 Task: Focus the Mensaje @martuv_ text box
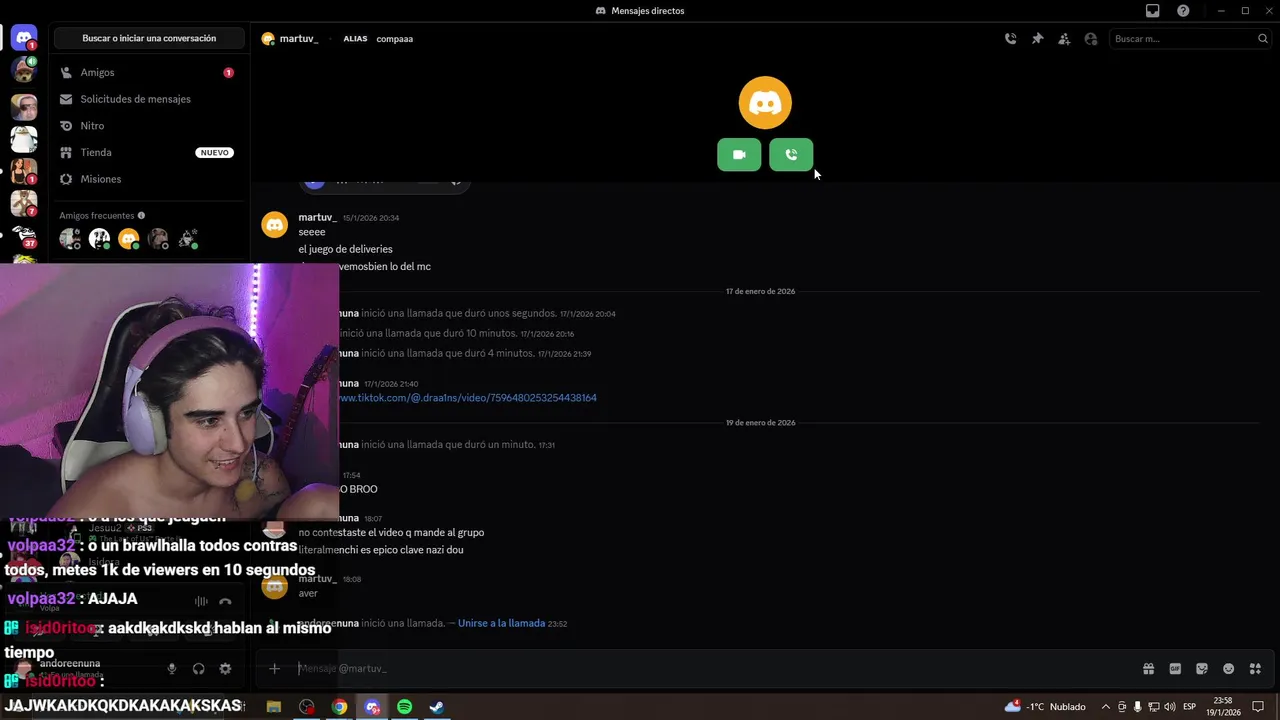pos(715,669)
